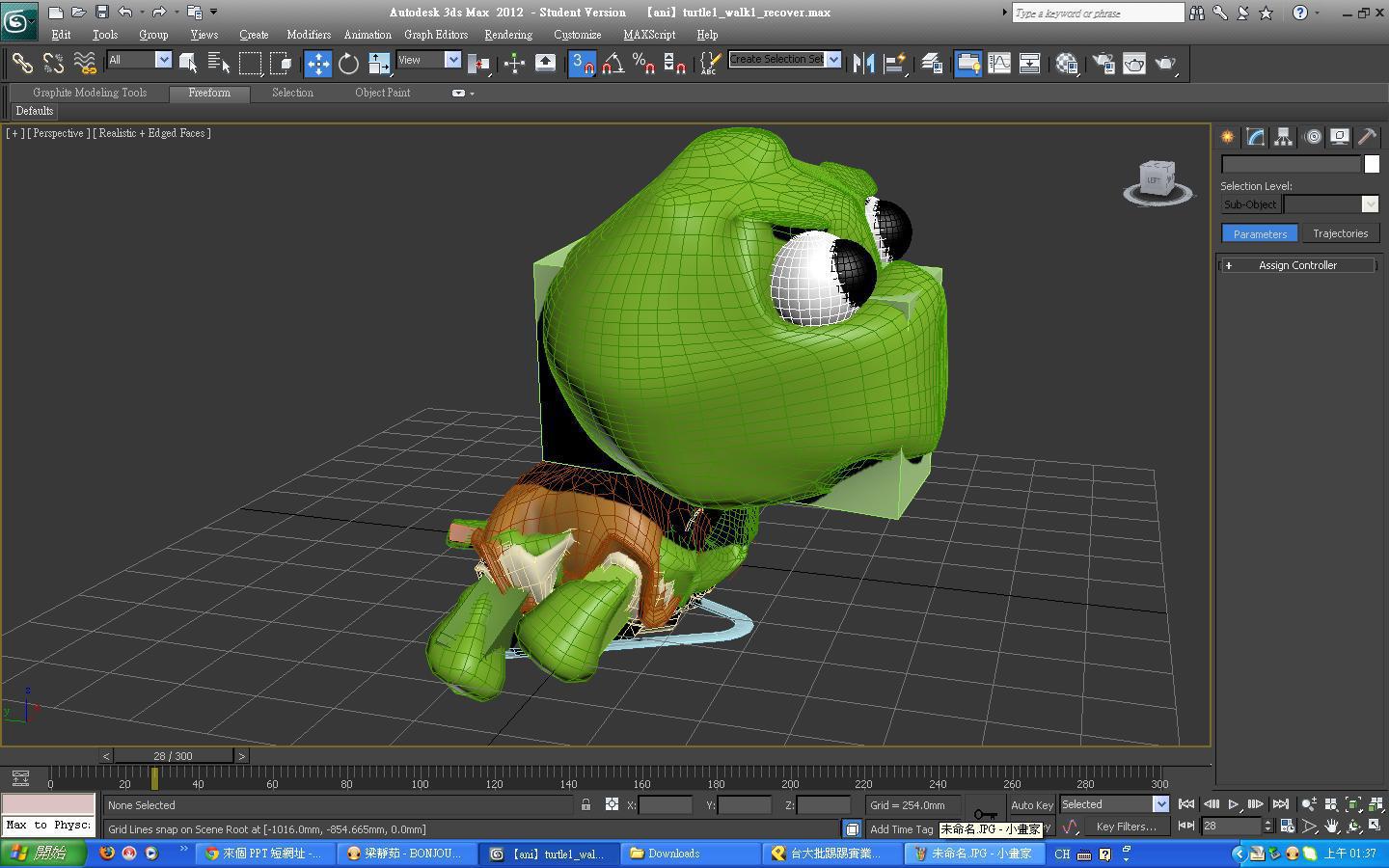This screenshot has height=868, width=1389.
Task: Switch to the Freeform ribbon tab
Action: [209, 94]
